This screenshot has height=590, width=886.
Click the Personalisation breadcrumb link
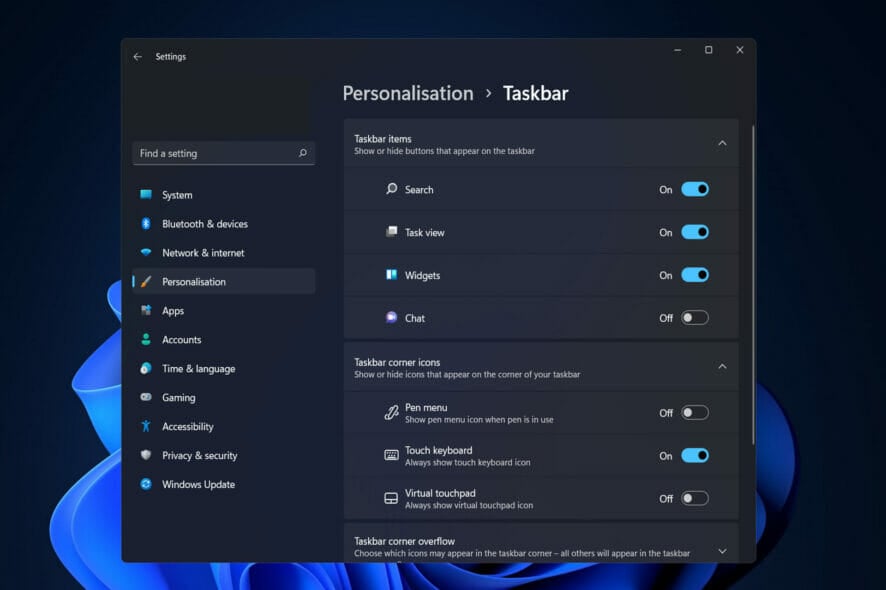407,93
